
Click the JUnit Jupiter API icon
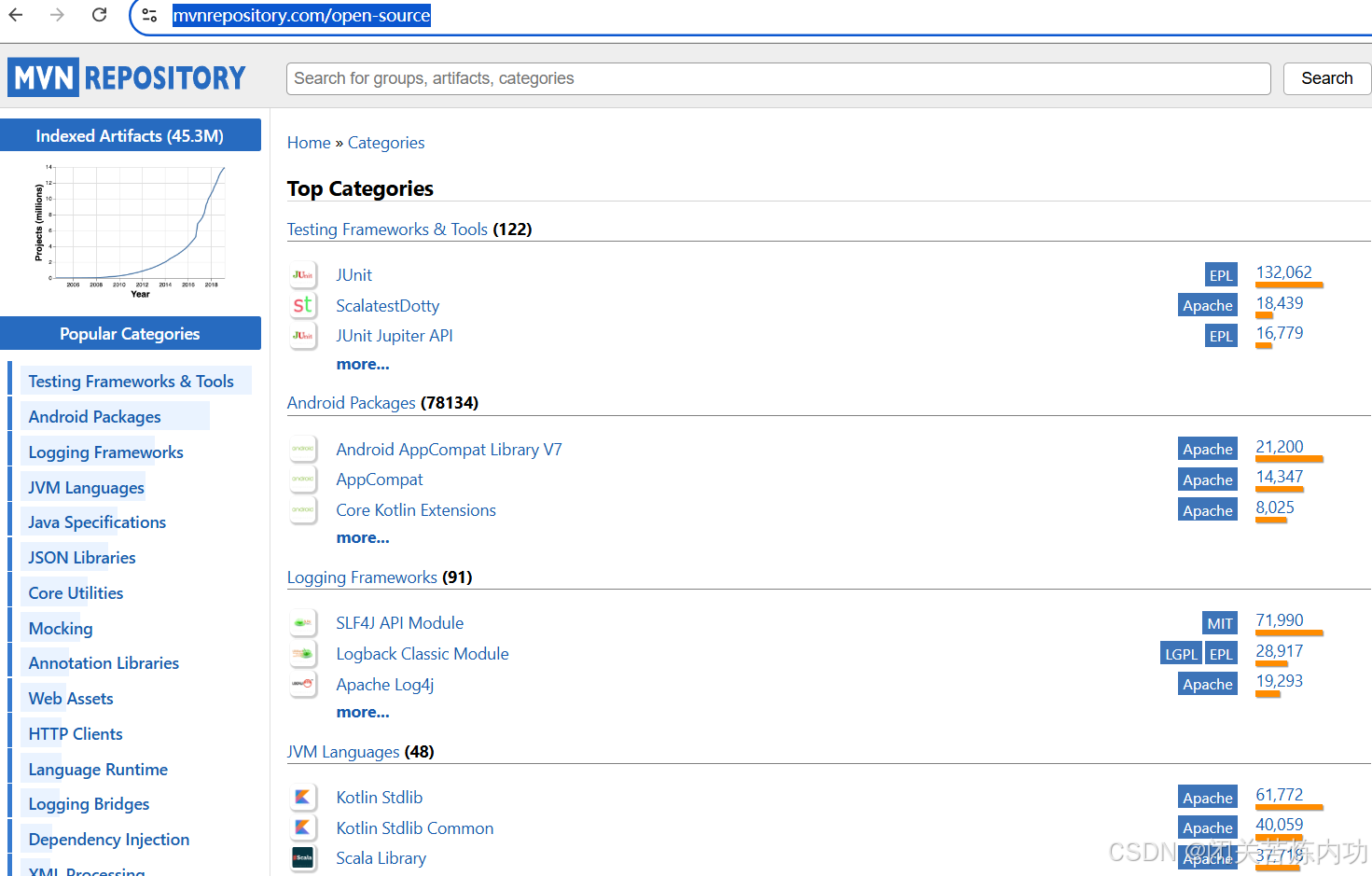tap(303, 336)
